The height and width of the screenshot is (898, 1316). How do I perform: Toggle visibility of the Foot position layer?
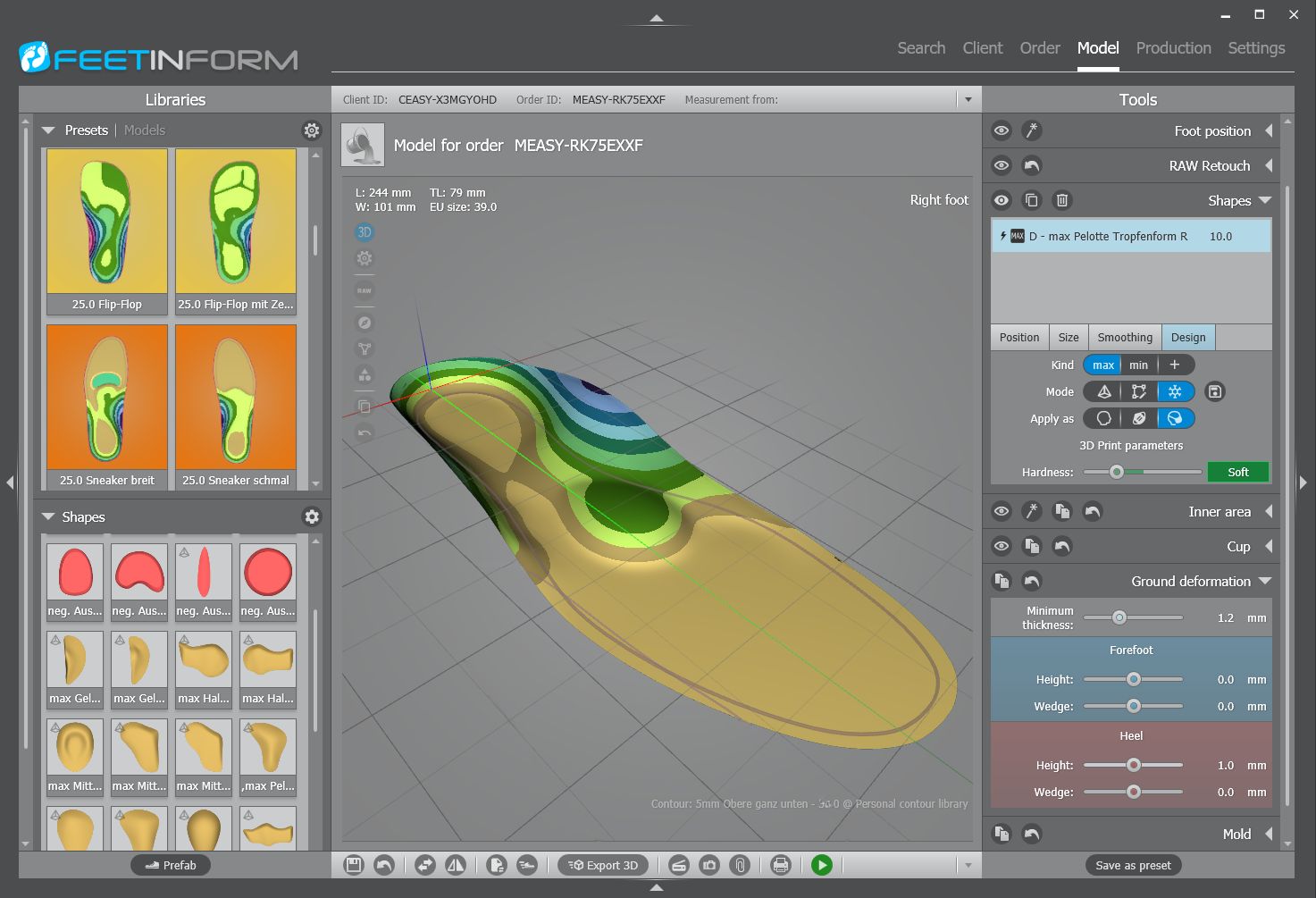1001,130
